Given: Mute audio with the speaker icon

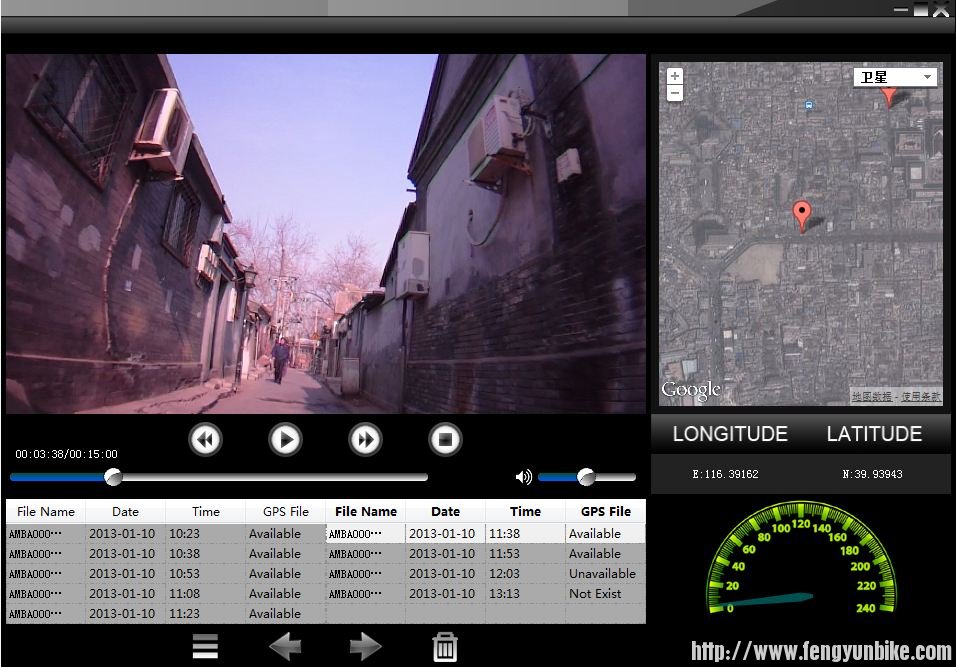Looking at the screenshot, I should pyautogui.click(x=523, y=477).
